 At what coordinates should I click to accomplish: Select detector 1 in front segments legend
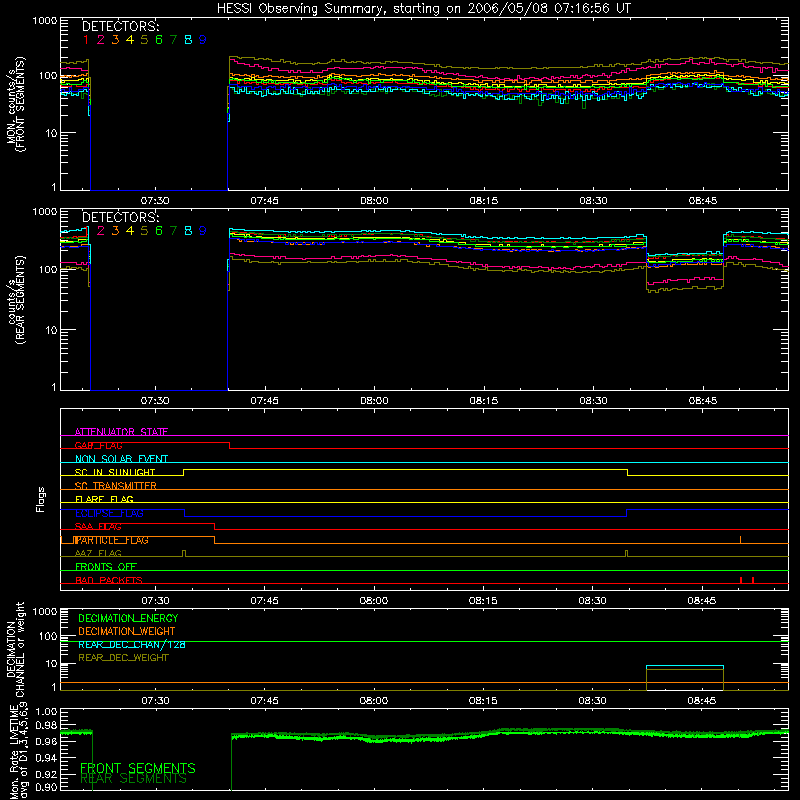coord(86,40)
